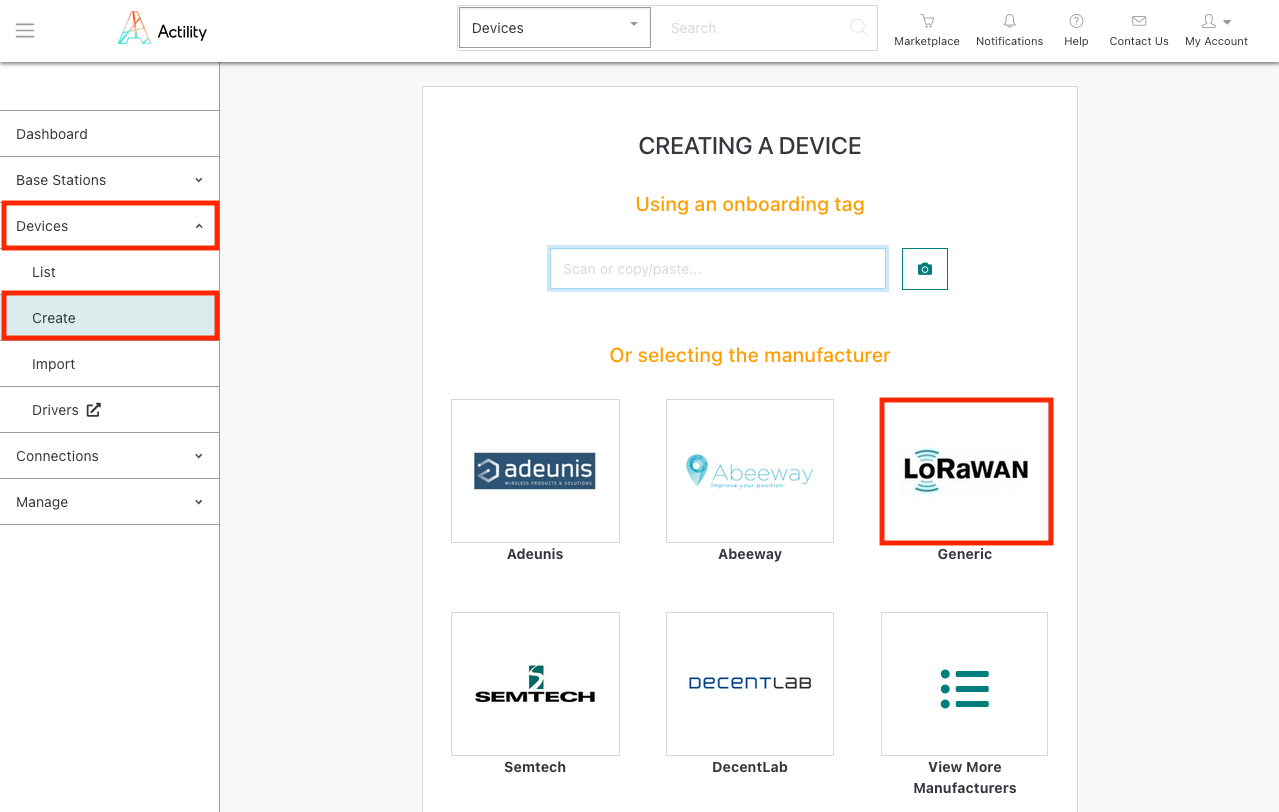Image resolution: width=1279 pixels, height=812 pixels.
Task: Open the Contact Us envelope icon
Action: coord(1139,21)
